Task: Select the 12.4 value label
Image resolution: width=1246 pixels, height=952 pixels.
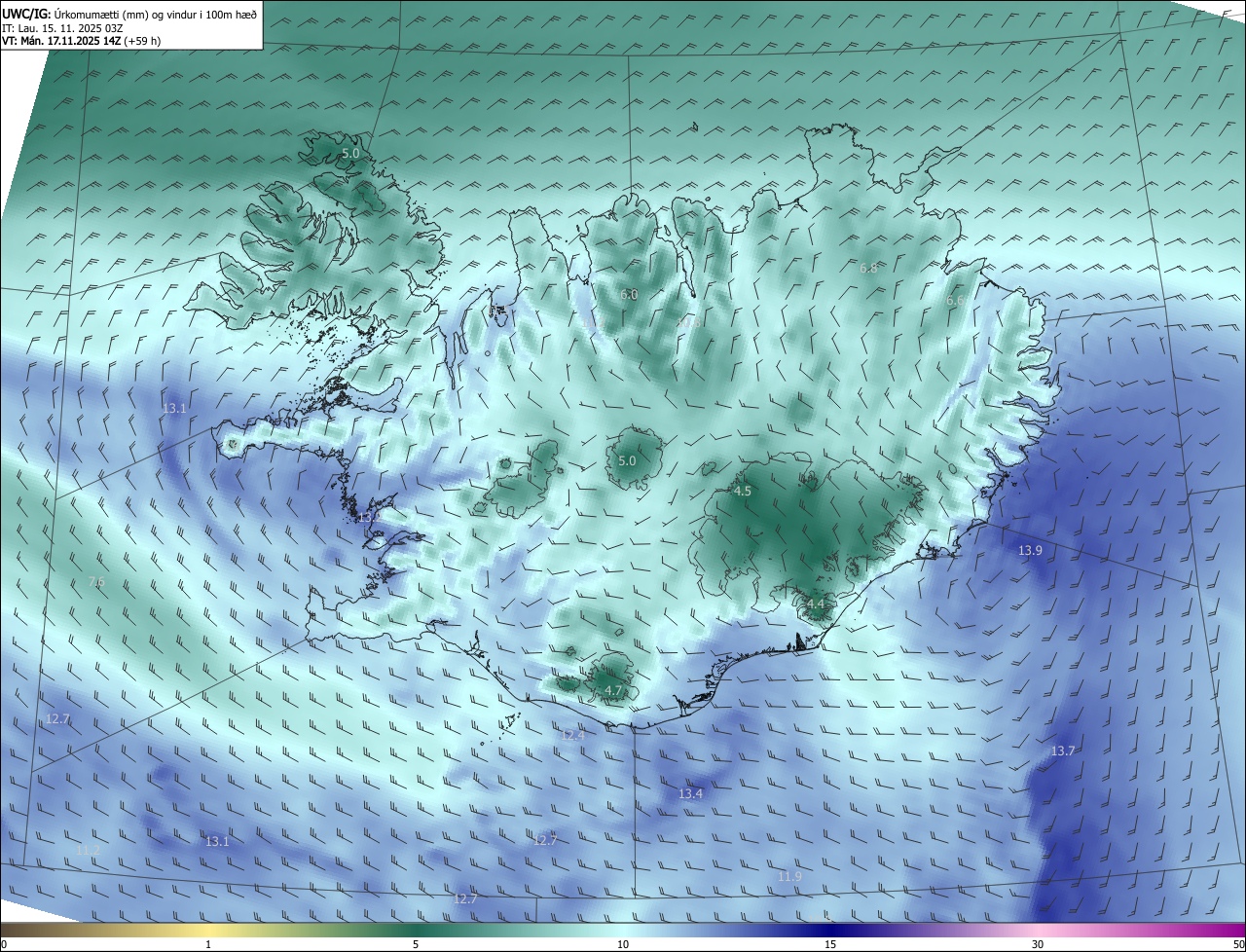Action: click(571, 735)
